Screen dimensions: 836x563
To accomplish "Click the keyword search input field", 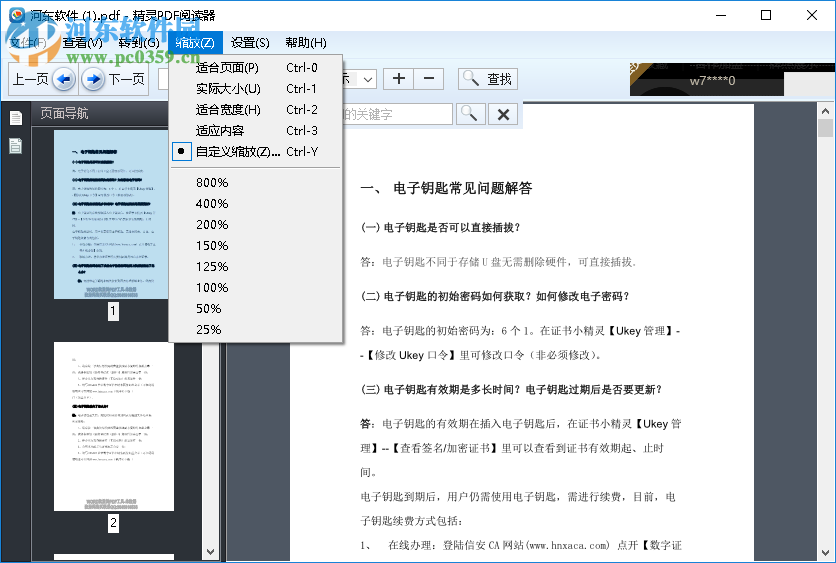I will click(x=397, y=114).
